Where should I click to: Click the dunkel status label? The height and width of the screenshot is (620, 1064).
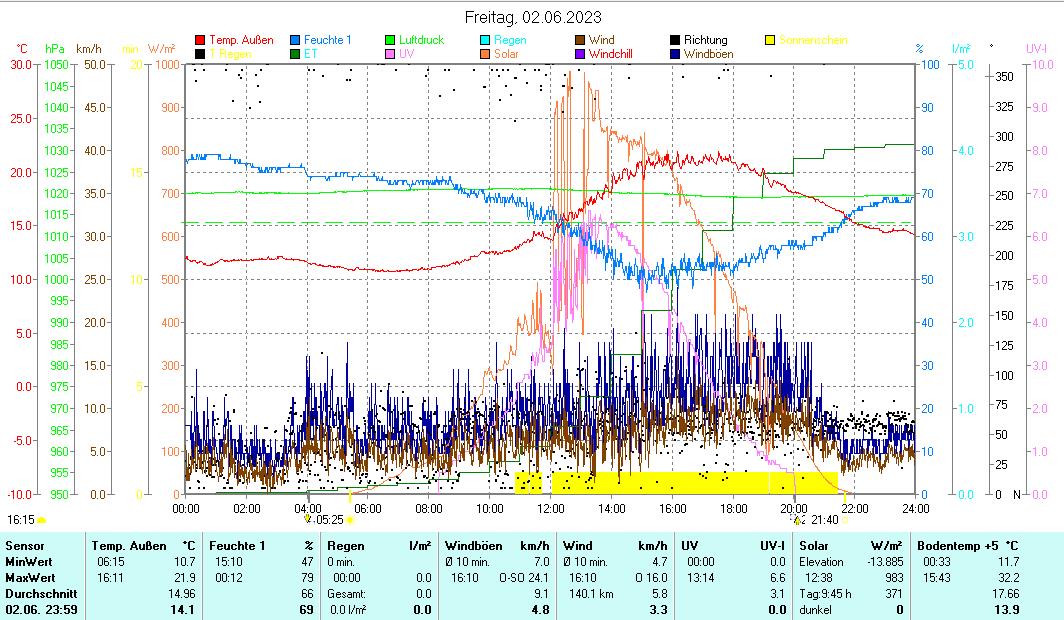815,610
